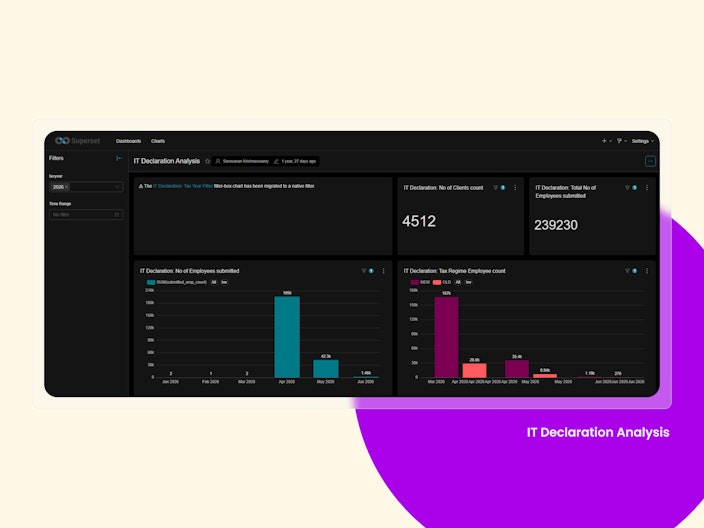704x528 pixels.
Task: Click legend Inv button in Tax Regime chart
Action: click(468, 282)
